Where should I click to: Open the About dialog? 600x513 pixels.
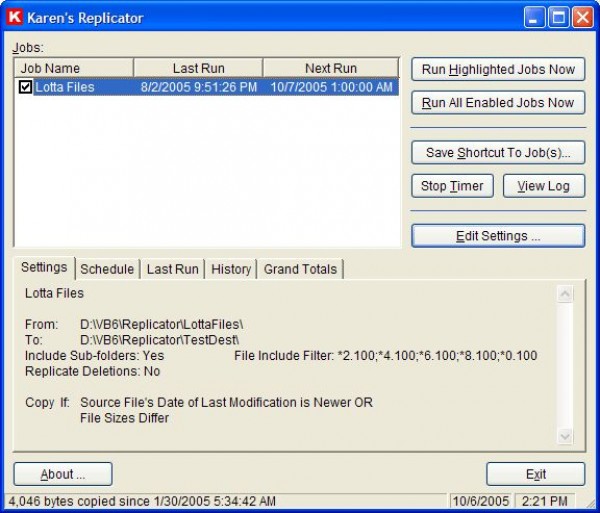62,474
